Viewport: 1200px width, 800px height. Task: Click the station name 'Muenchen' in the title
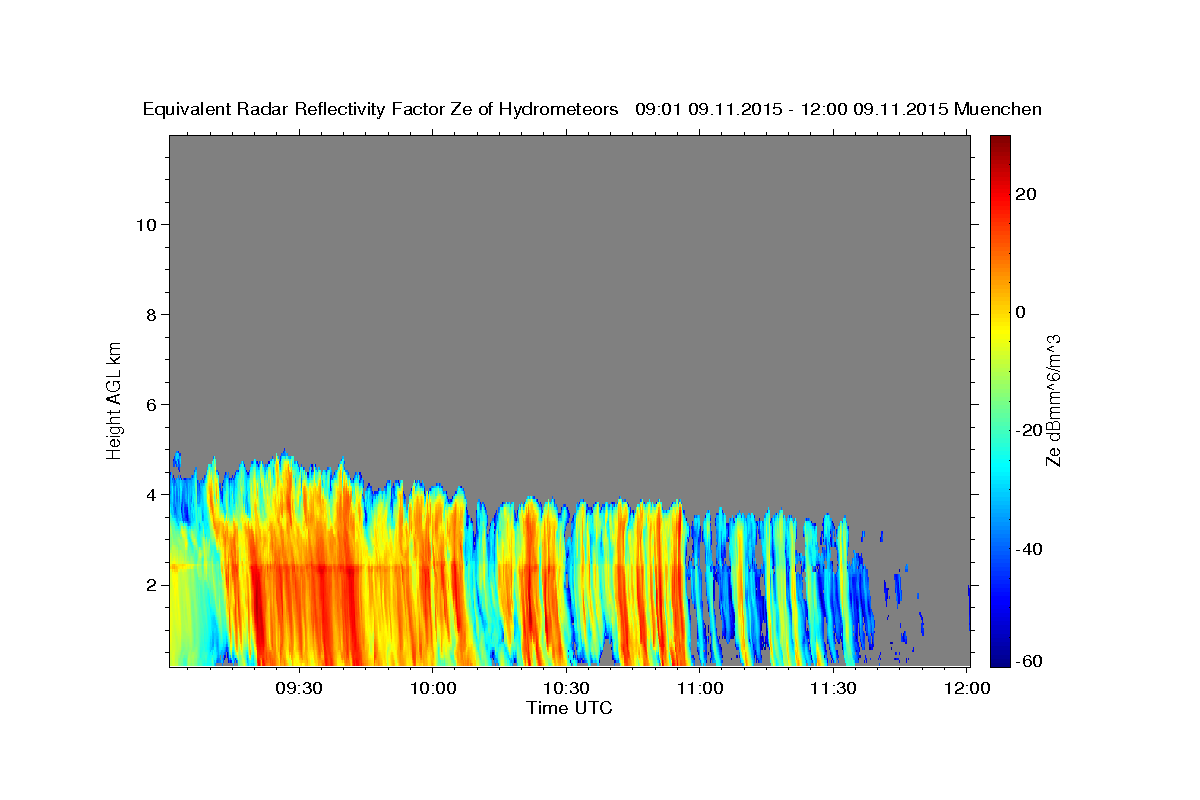[x=998, y=110]
